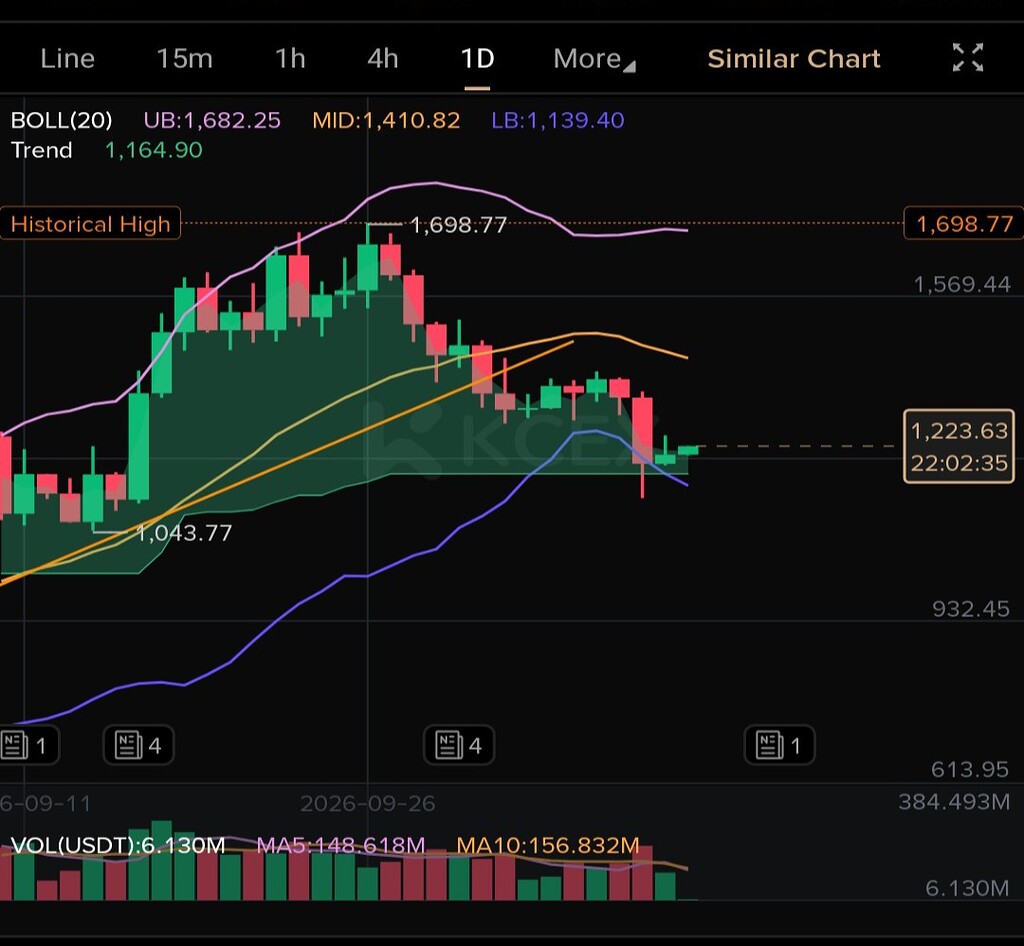Click the VOL(USDT):6.130M volume label

[x=118, y=845]
